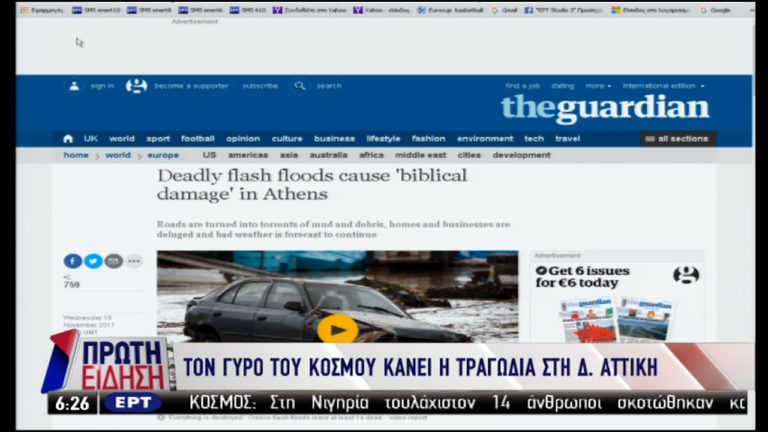Click the 'Deadly flash floods' headline
This screenshot has width=768, height=432.
pos(312,185)
